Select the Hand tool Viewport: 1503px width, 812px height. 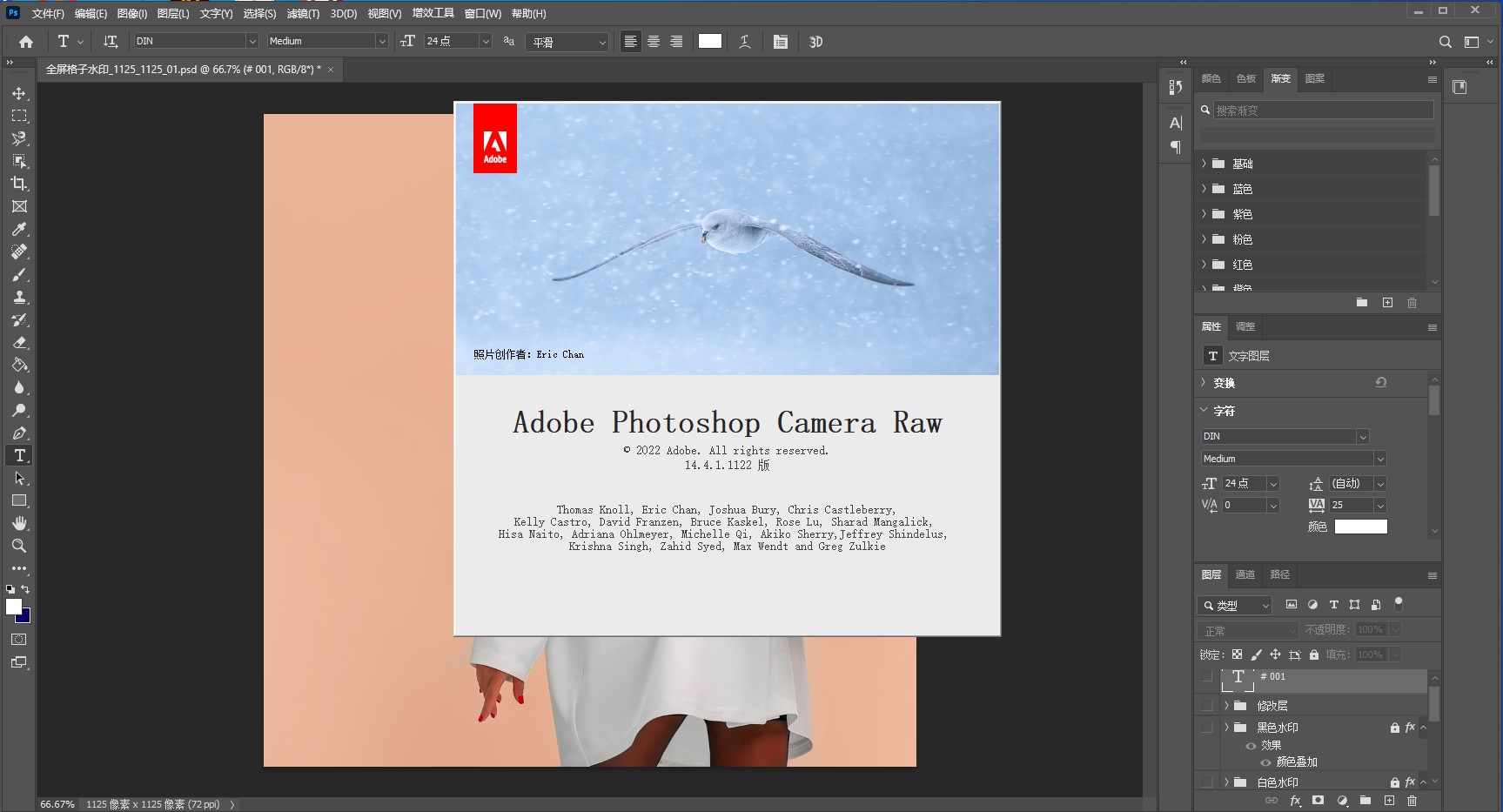tap(18, 523)
